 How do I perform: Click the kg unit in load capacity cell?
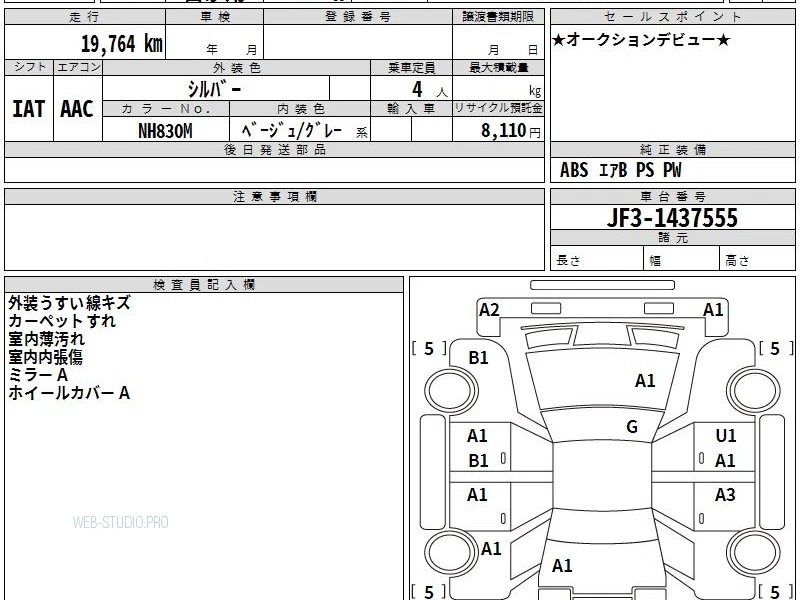point(535,91)
